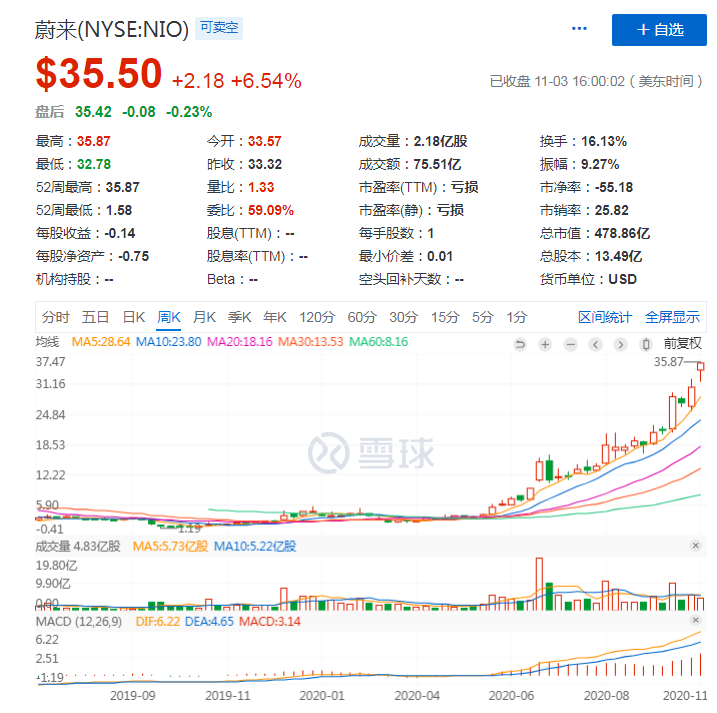Click the MA60:8.16 legend label
Image resolution: width=717 pixels, height=713 pixels.
click(378, 342)
